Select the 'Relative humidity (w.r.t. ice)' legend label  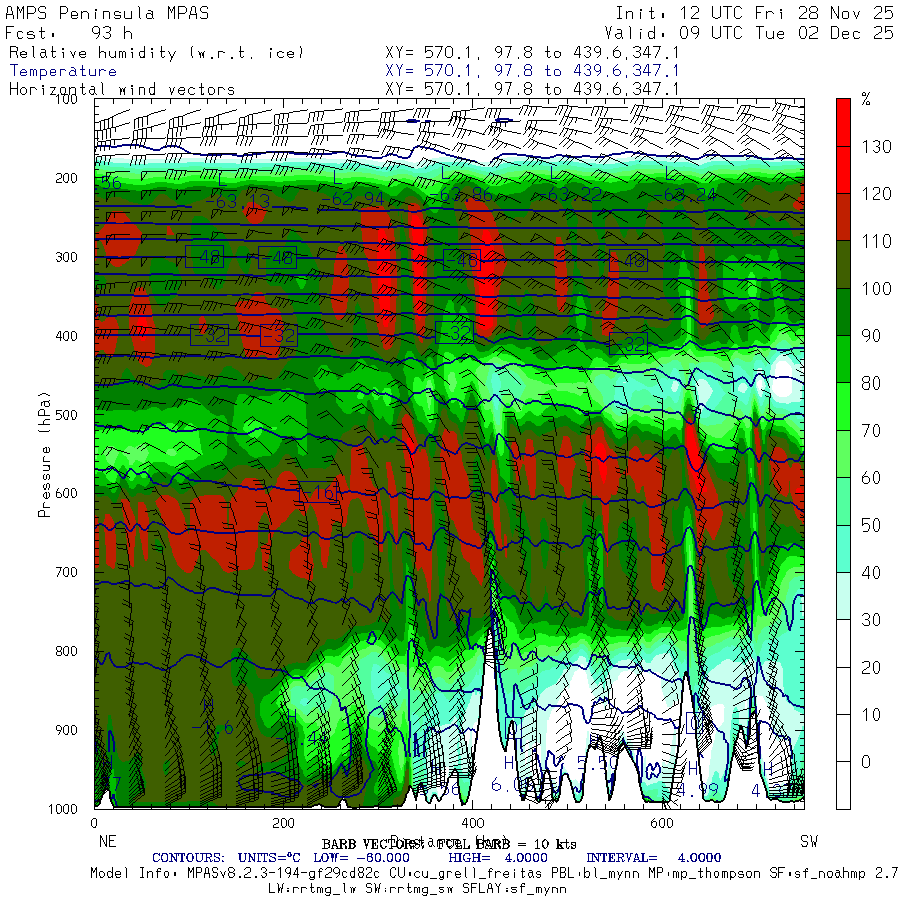point(156,53)
